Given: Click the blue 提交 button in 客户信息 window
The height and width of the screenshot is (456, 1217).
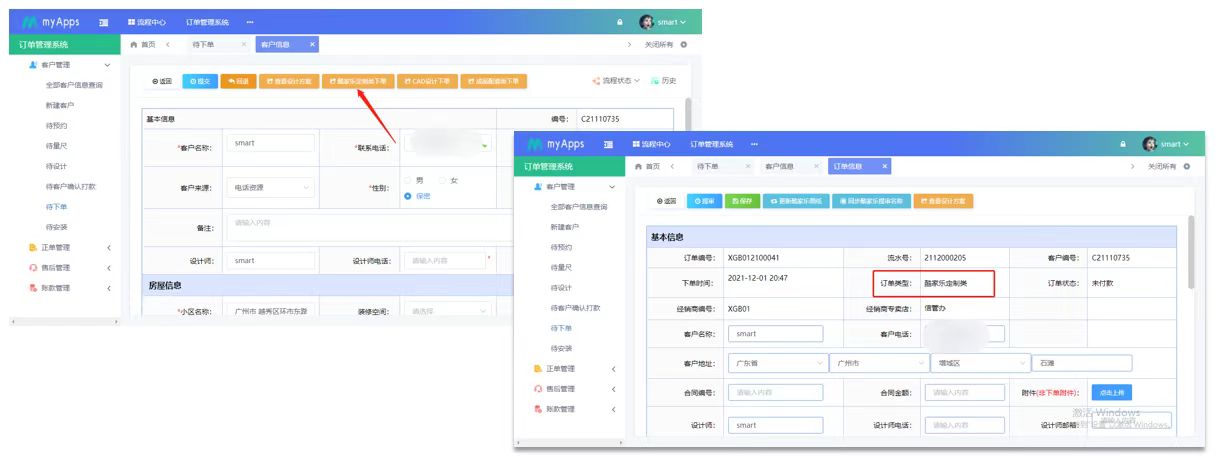Looking at the screenshot, I should click(x=201, y=82).
